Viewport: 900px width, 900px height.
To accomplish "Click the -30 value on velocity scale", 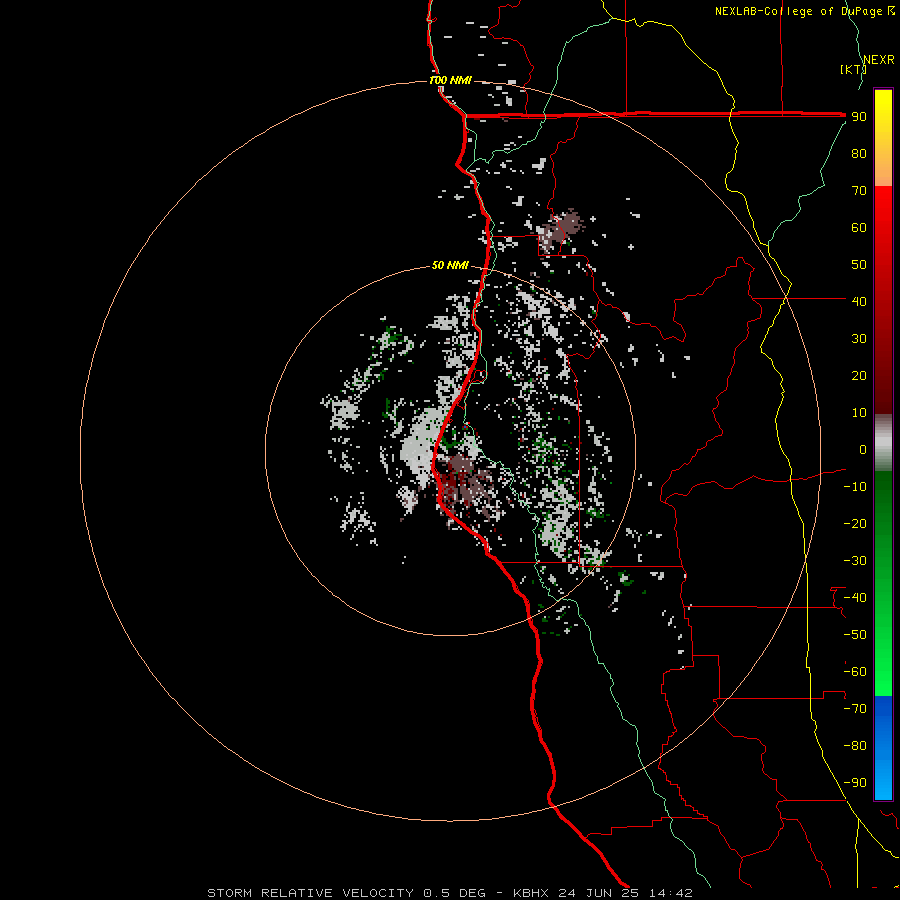I will point(855,561).
